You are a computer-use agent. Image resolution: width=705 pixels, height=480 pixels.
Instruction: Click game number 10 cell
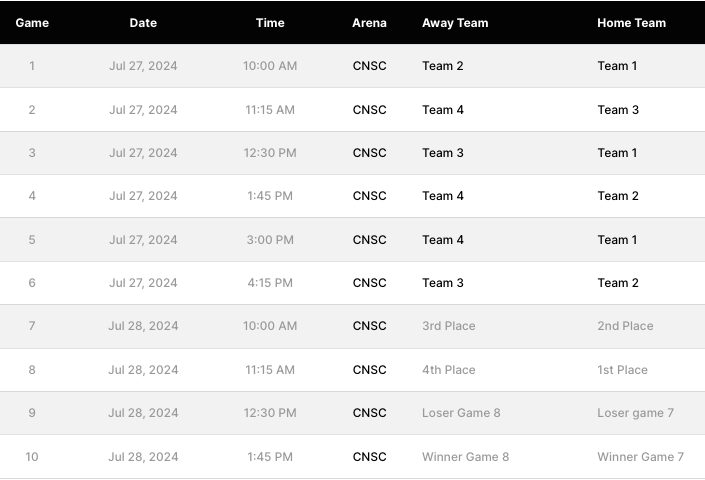pyautogui.click(x=32, y=457)
